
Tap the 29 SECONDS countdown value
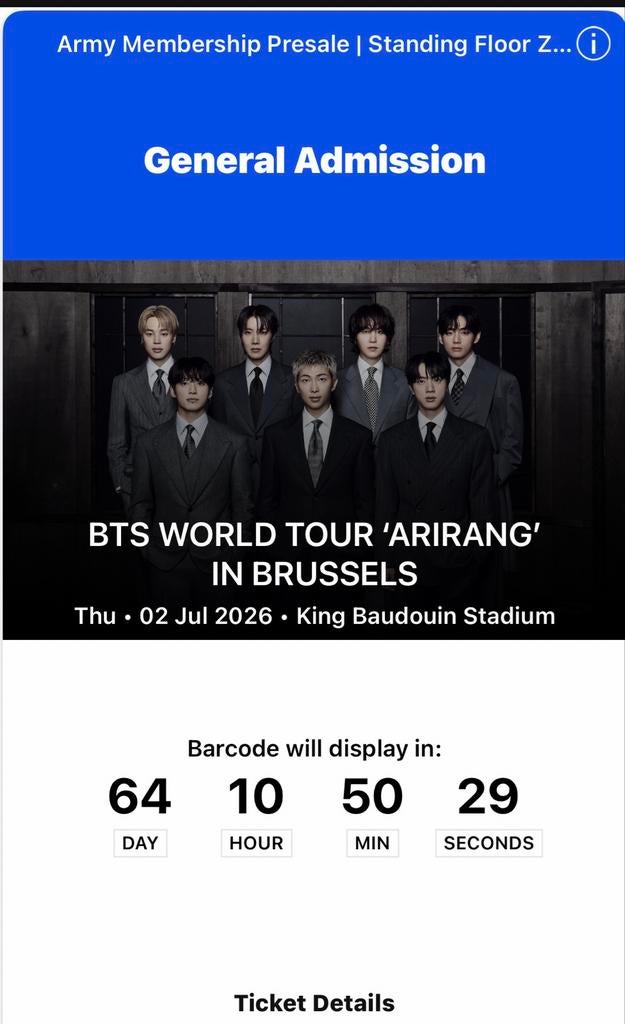[489, 795]
